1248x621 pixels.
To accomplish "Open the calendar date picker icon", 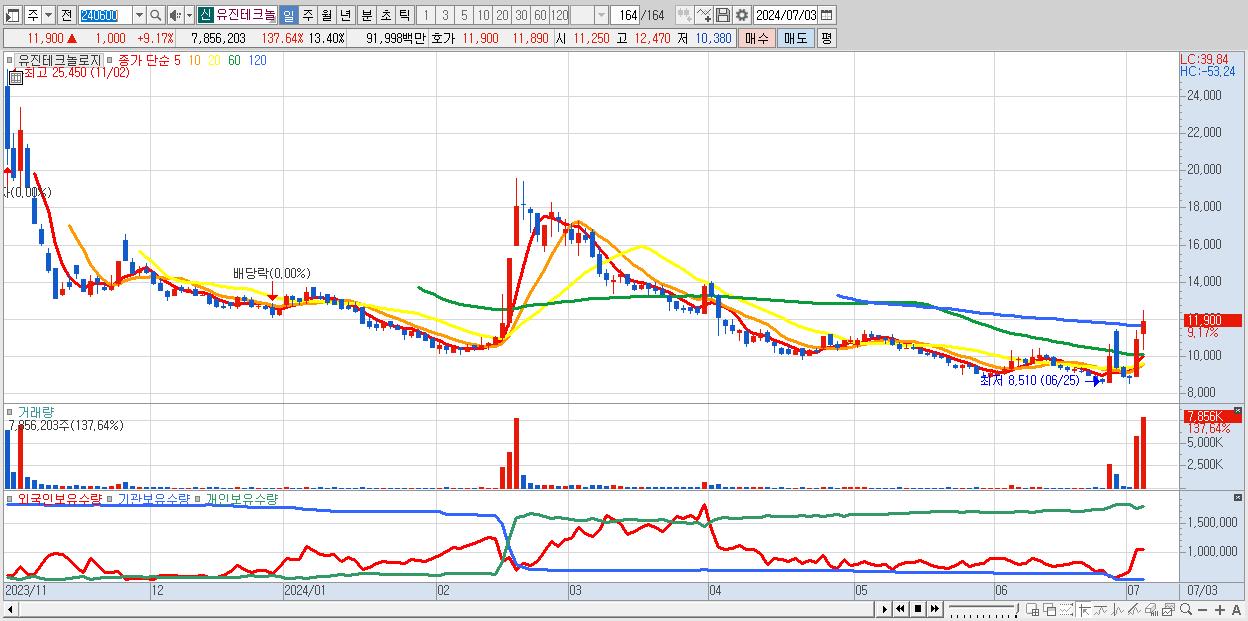I will point(827,15).
